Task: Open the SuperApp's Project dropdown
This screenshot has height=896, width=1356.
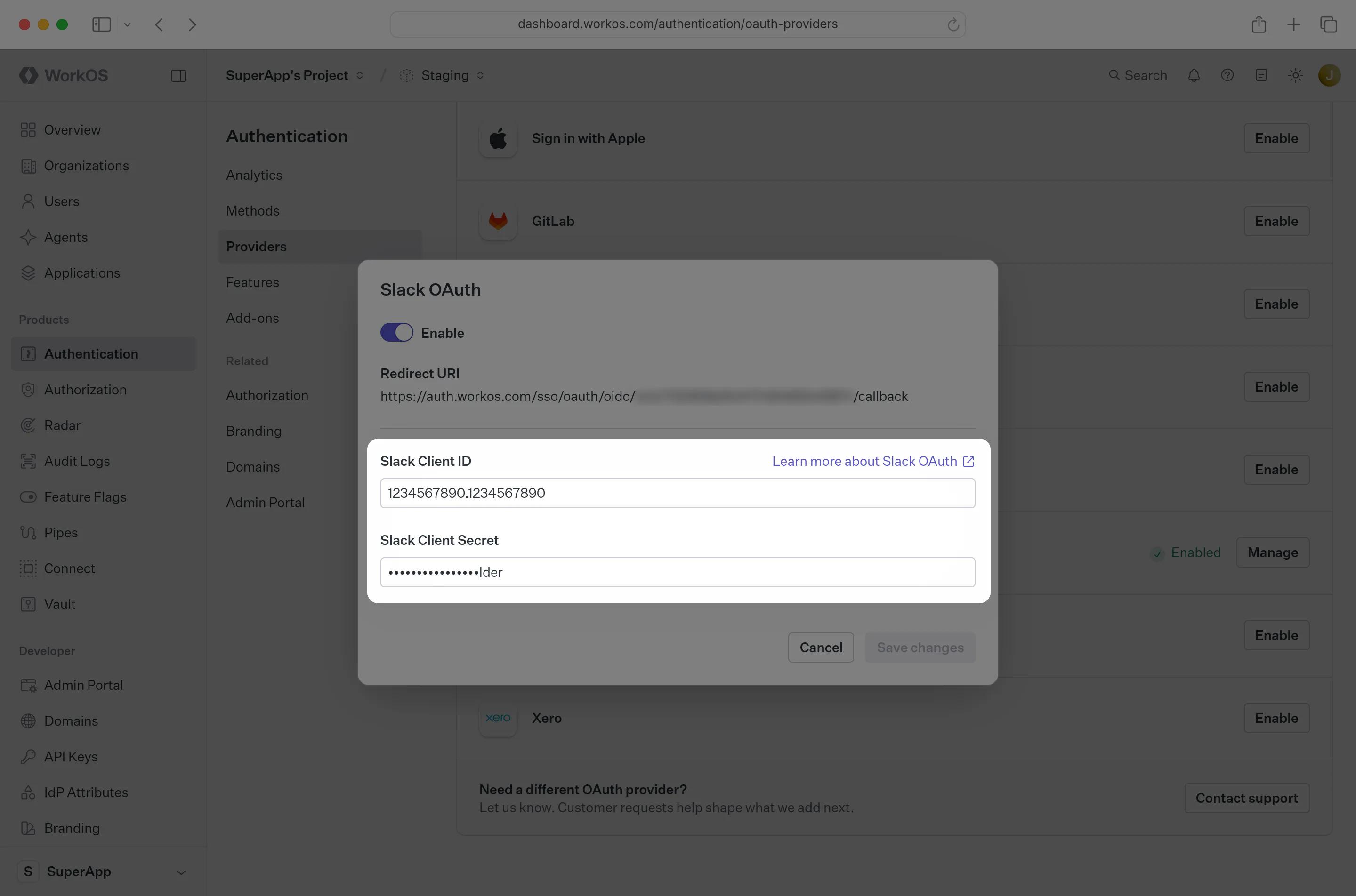Action: 294,75
